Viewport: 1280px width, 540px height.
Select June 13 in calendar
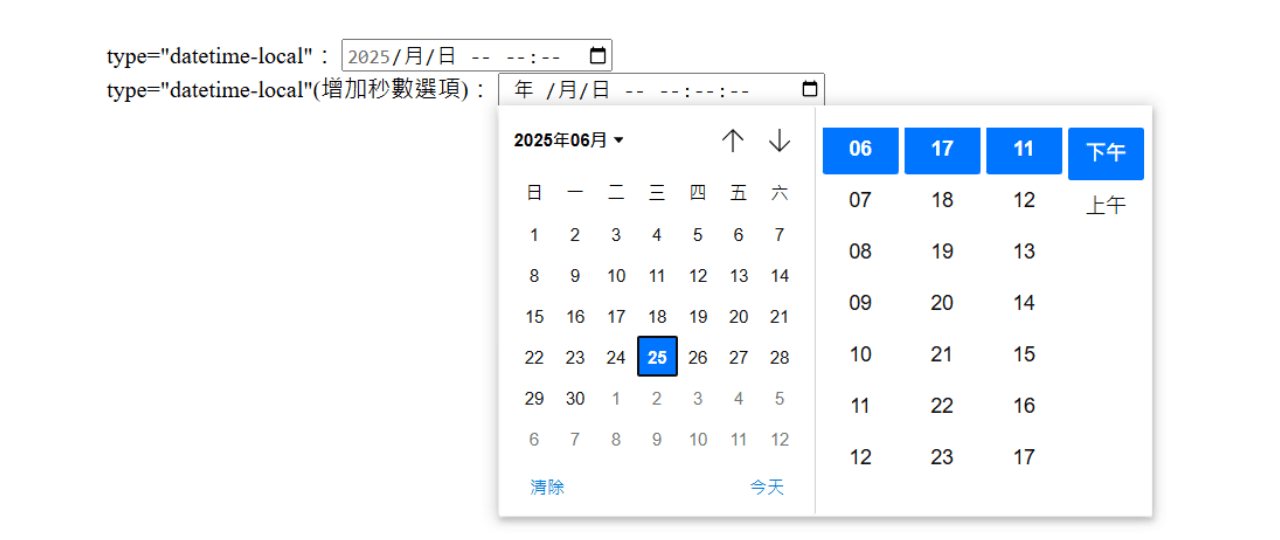(738, 275)
